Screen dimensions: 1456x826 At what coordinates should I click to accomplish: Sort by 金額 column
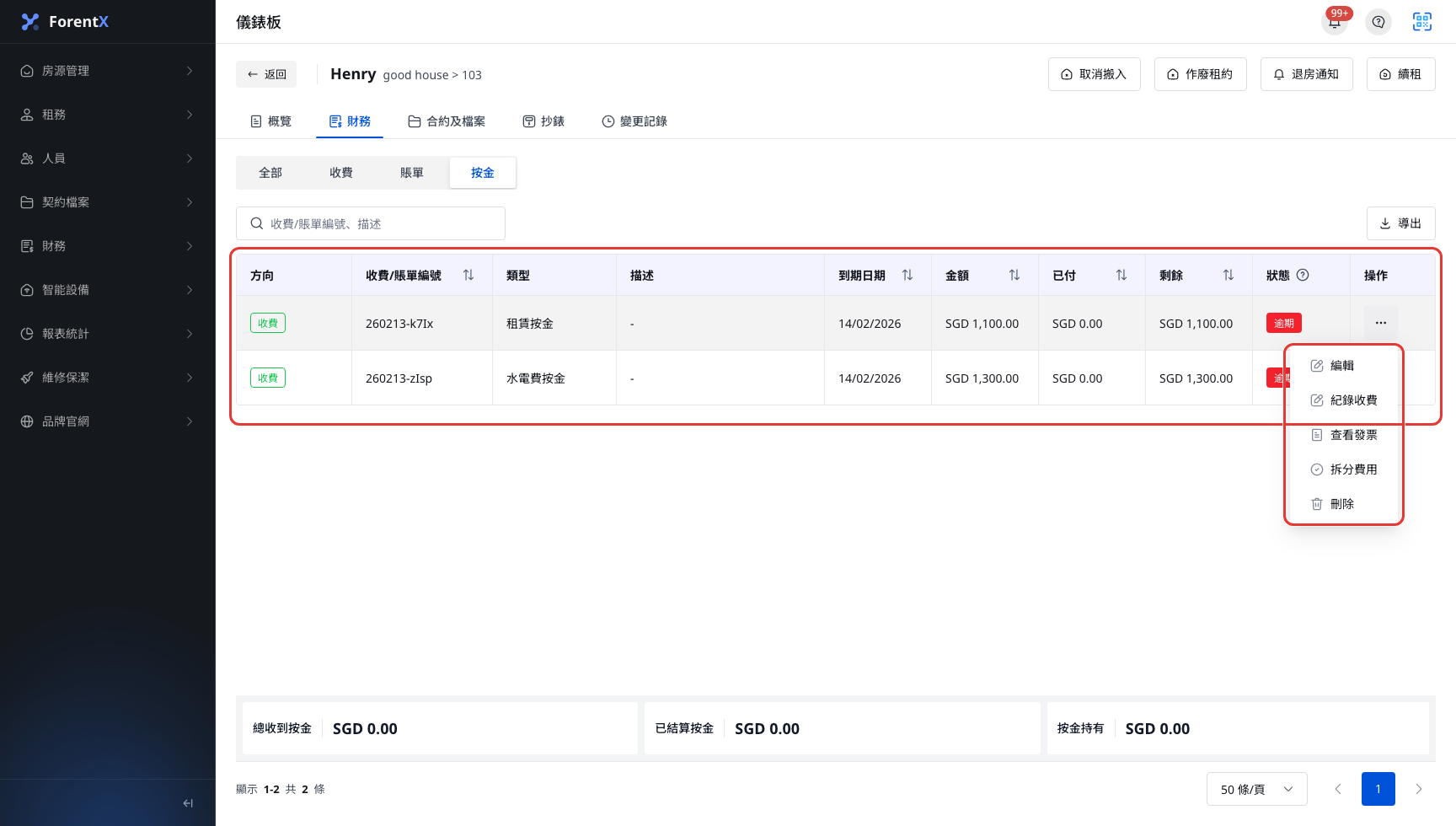(1014, 276)
